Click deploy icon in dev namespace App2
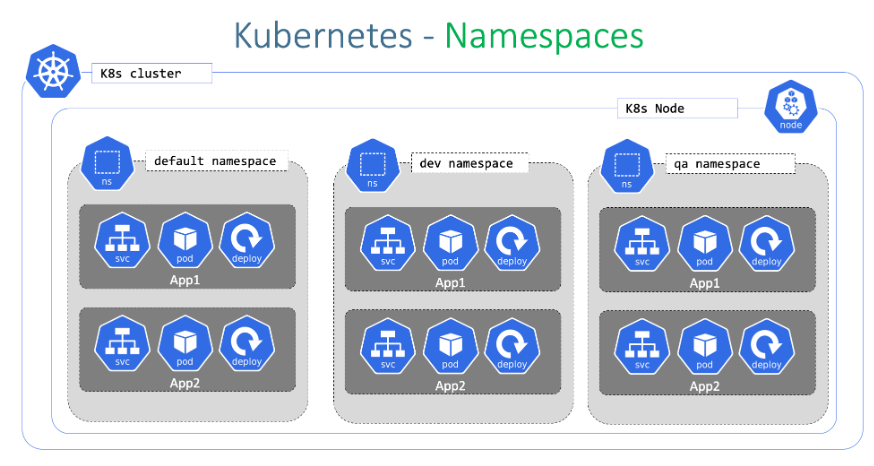This screenshot has height=466, width=874. coord(512,347)
